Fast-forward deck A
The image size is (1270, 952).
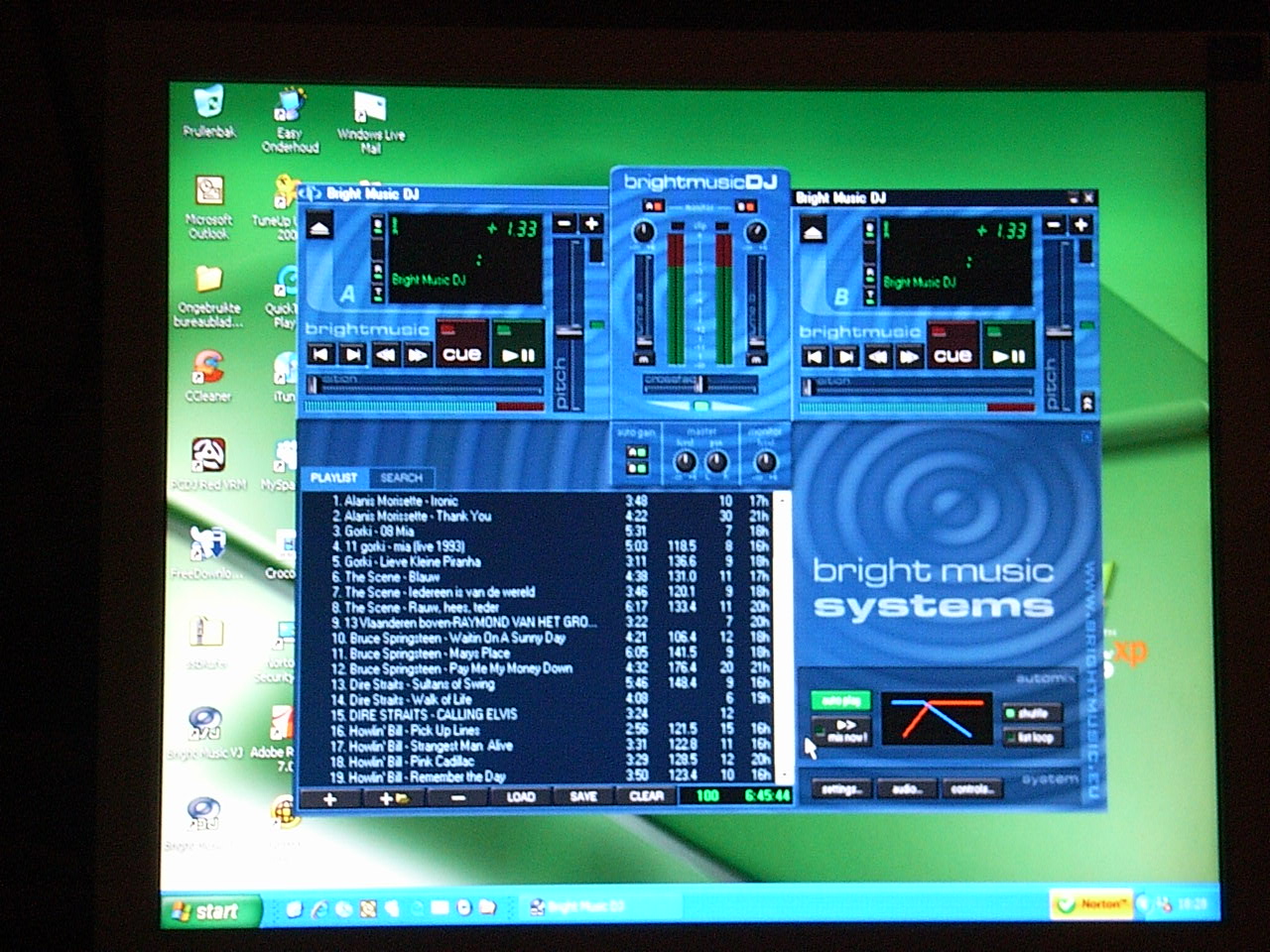pos(418,354)
